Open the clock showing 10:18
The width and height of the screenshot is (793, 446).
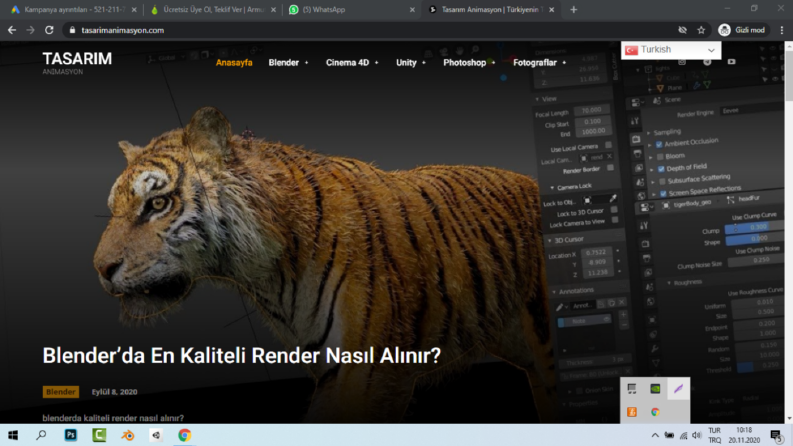pyautogui.click(x=744, y=435)
